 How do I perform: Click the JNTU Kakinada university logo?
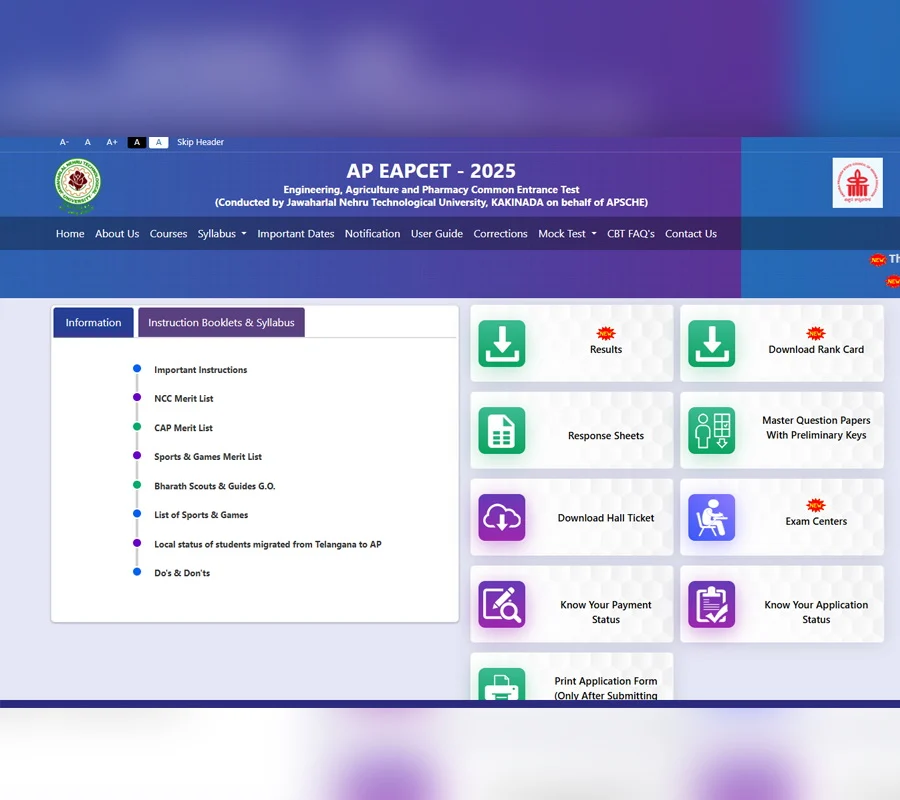click(77, 186)
